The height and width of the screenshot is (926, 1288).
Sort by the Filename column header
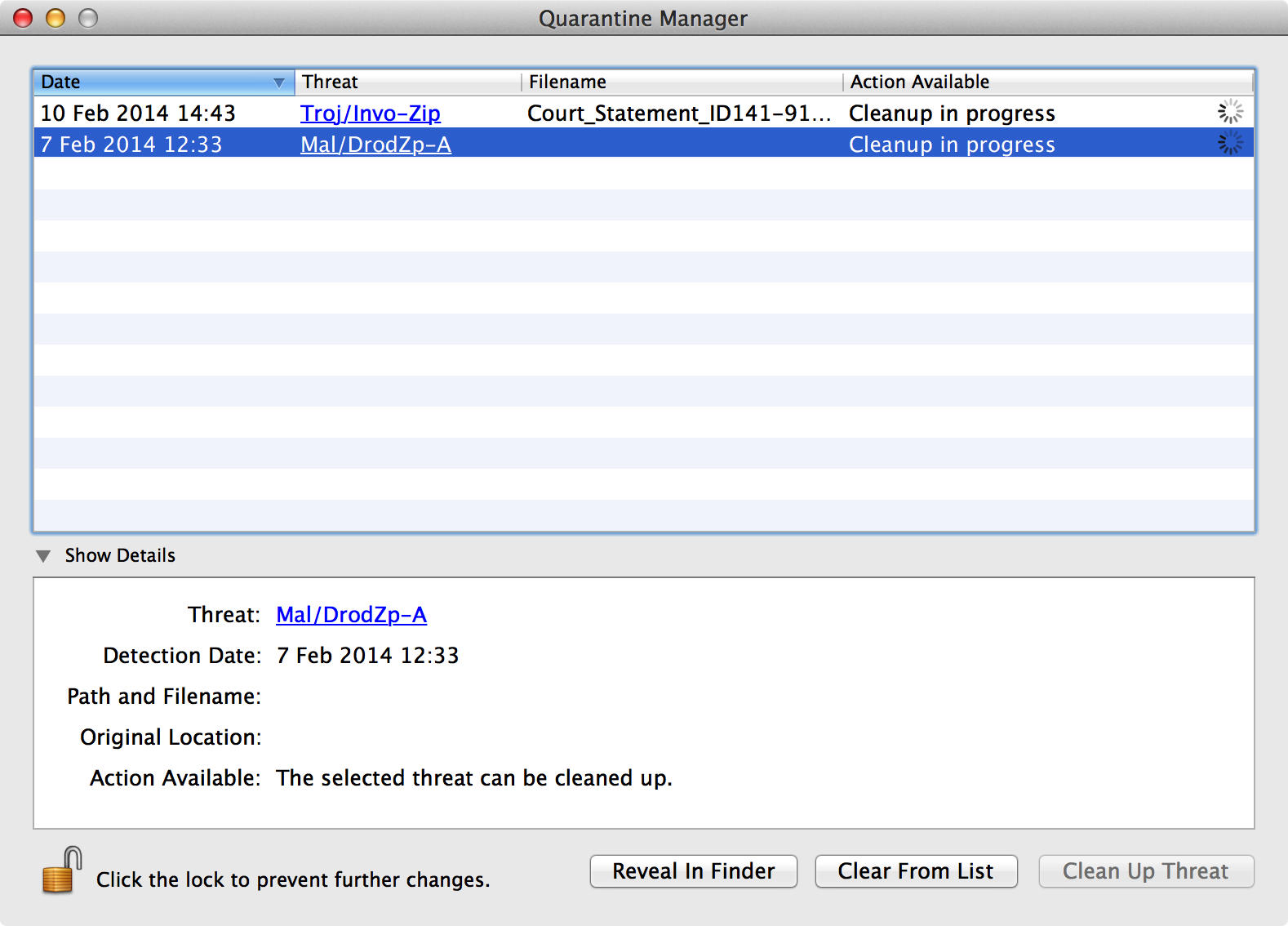click(682, 82)
